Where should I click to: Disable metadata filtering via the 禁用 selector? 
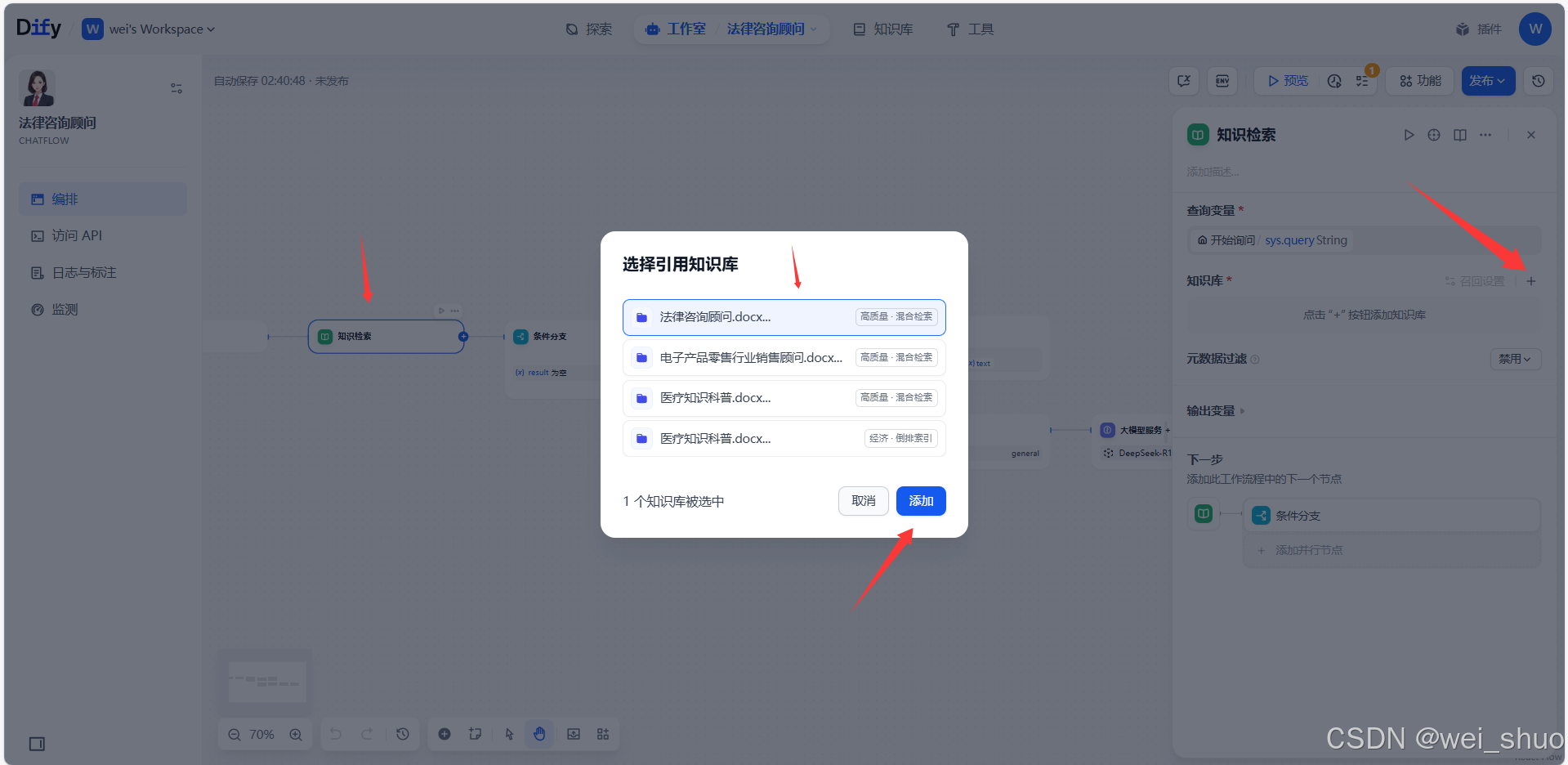(1515, 359)
